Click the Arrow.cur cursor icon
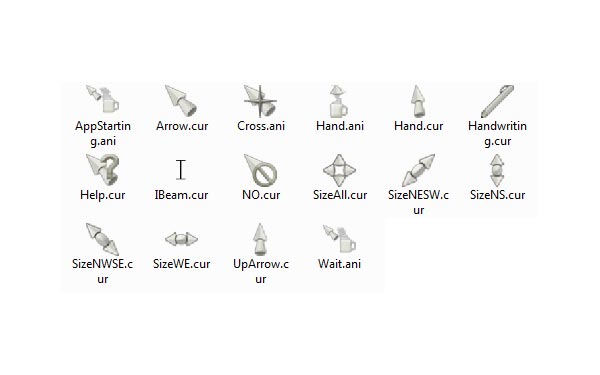Viewport: 600px width, 375px height. [181, 100]
